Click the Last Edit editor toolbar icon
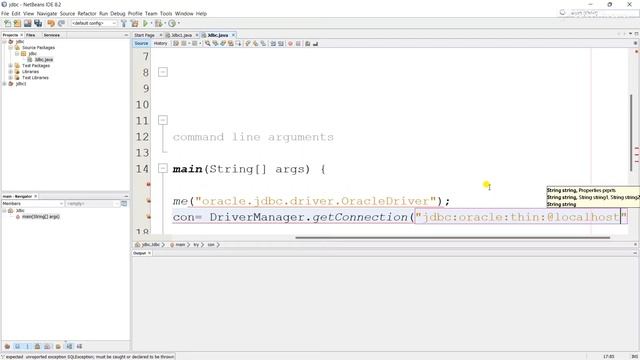The image size is (640, 360). point(175,43)
